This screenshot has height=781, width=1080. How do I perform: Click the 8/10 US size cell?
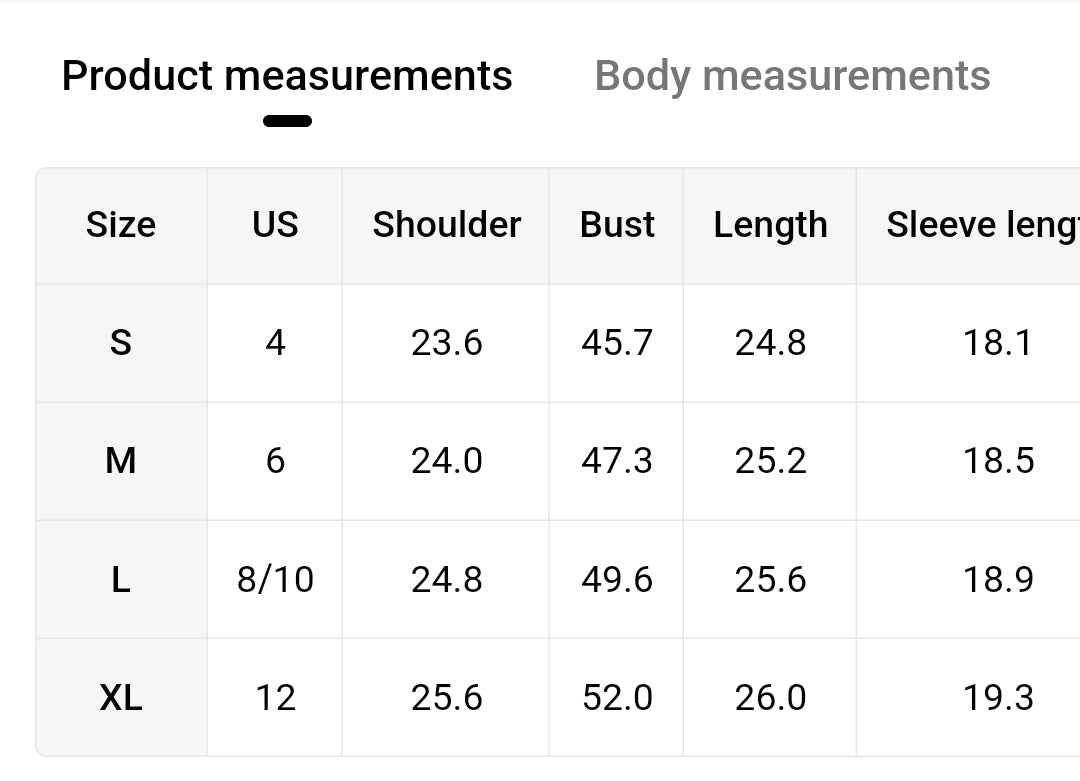275,579
